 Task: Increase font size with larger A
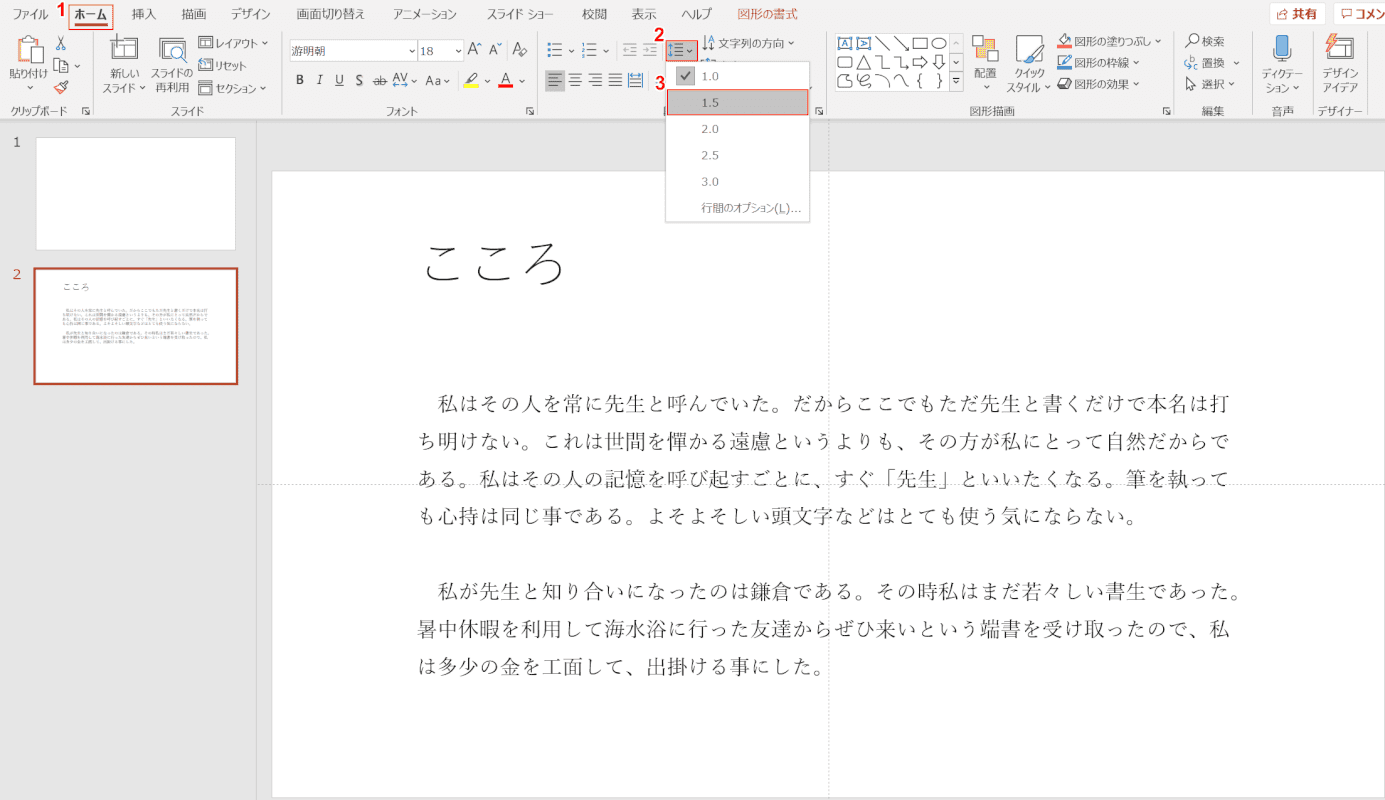tap(475, 49)
